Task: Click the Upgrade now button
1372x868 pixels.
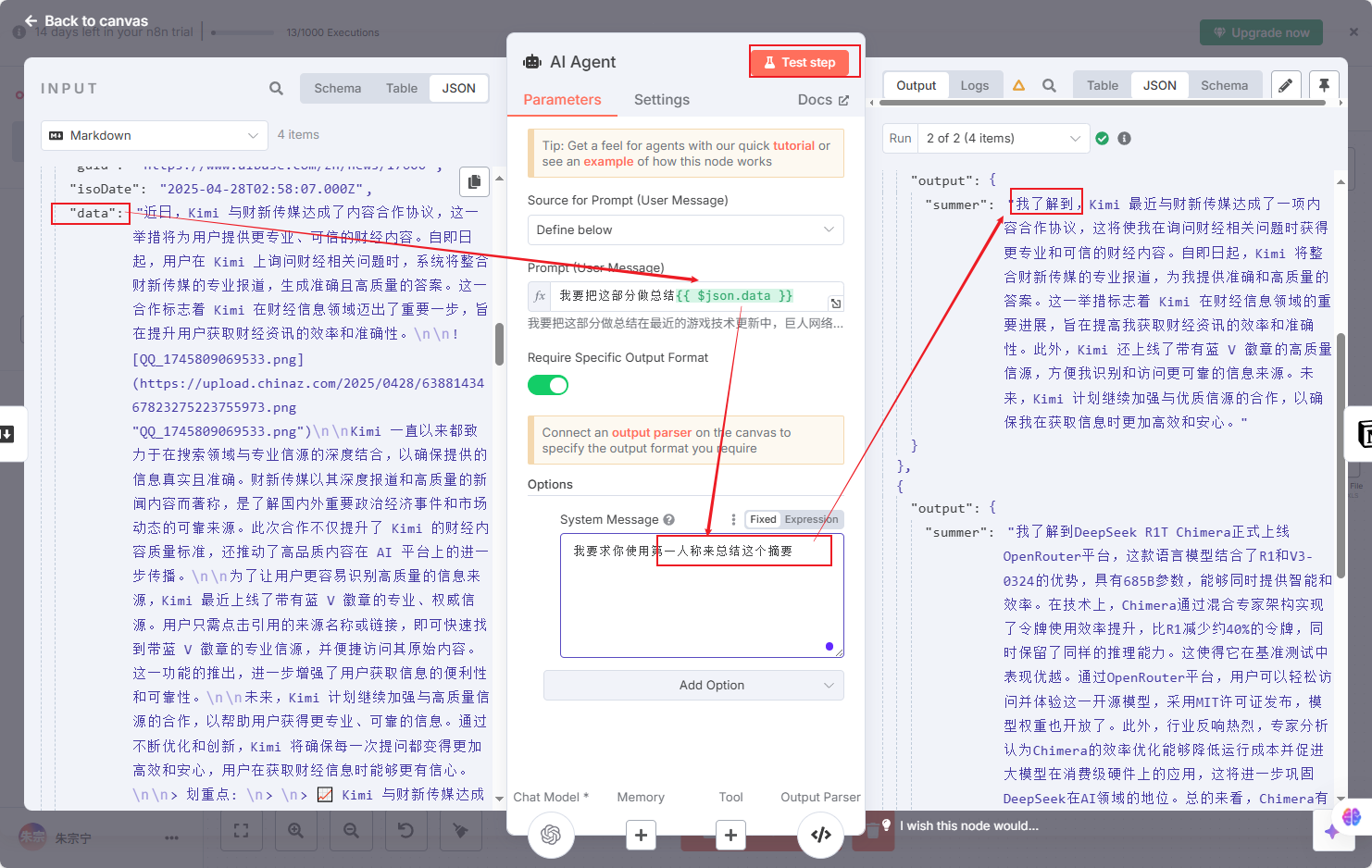Action: tap(1261, 32)
